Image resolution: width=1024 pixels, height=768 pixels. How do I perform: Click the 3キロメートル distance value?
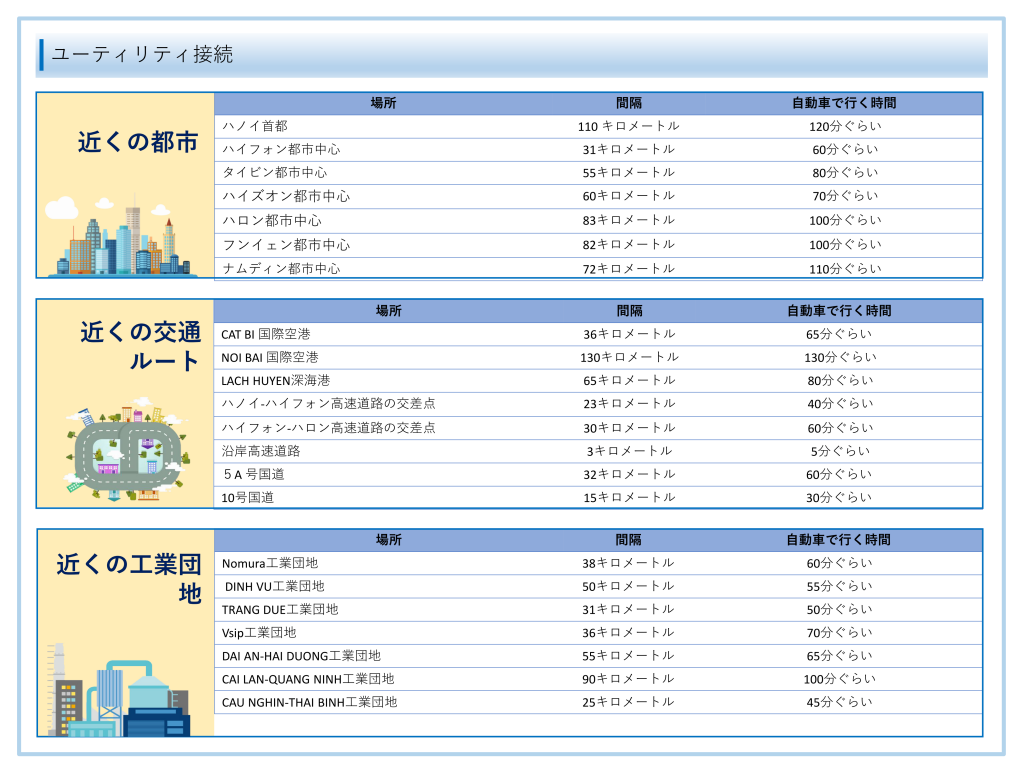[x=629, y=451]
